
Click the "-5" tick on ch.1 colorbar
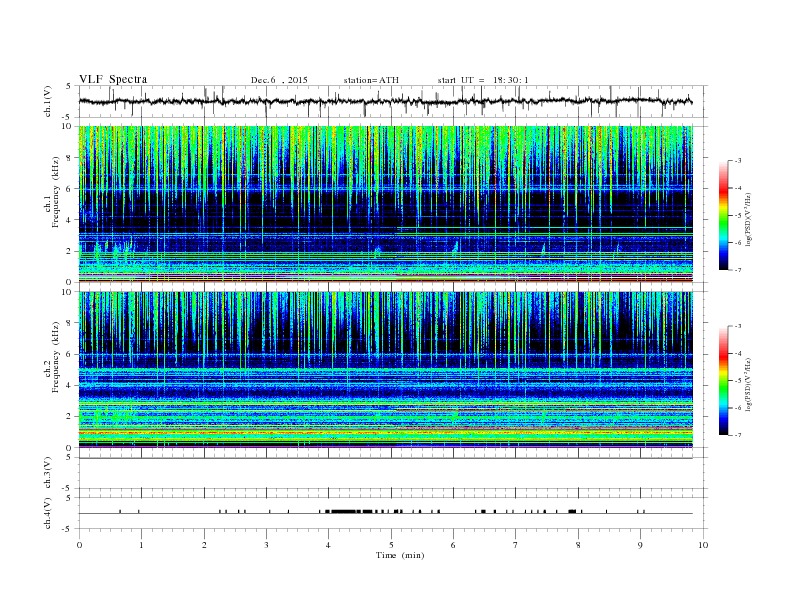pyautogui.click(x=738, y=216)
